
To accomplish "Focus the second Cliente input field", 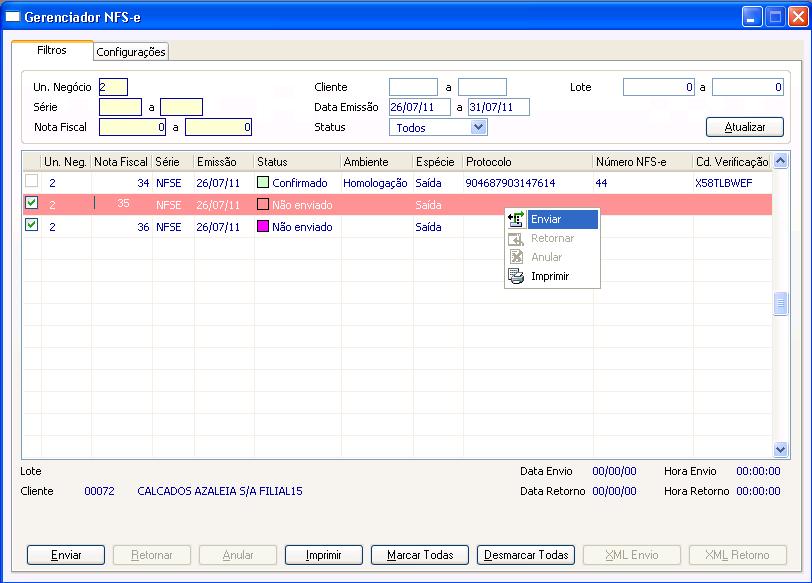I will 482,87.
